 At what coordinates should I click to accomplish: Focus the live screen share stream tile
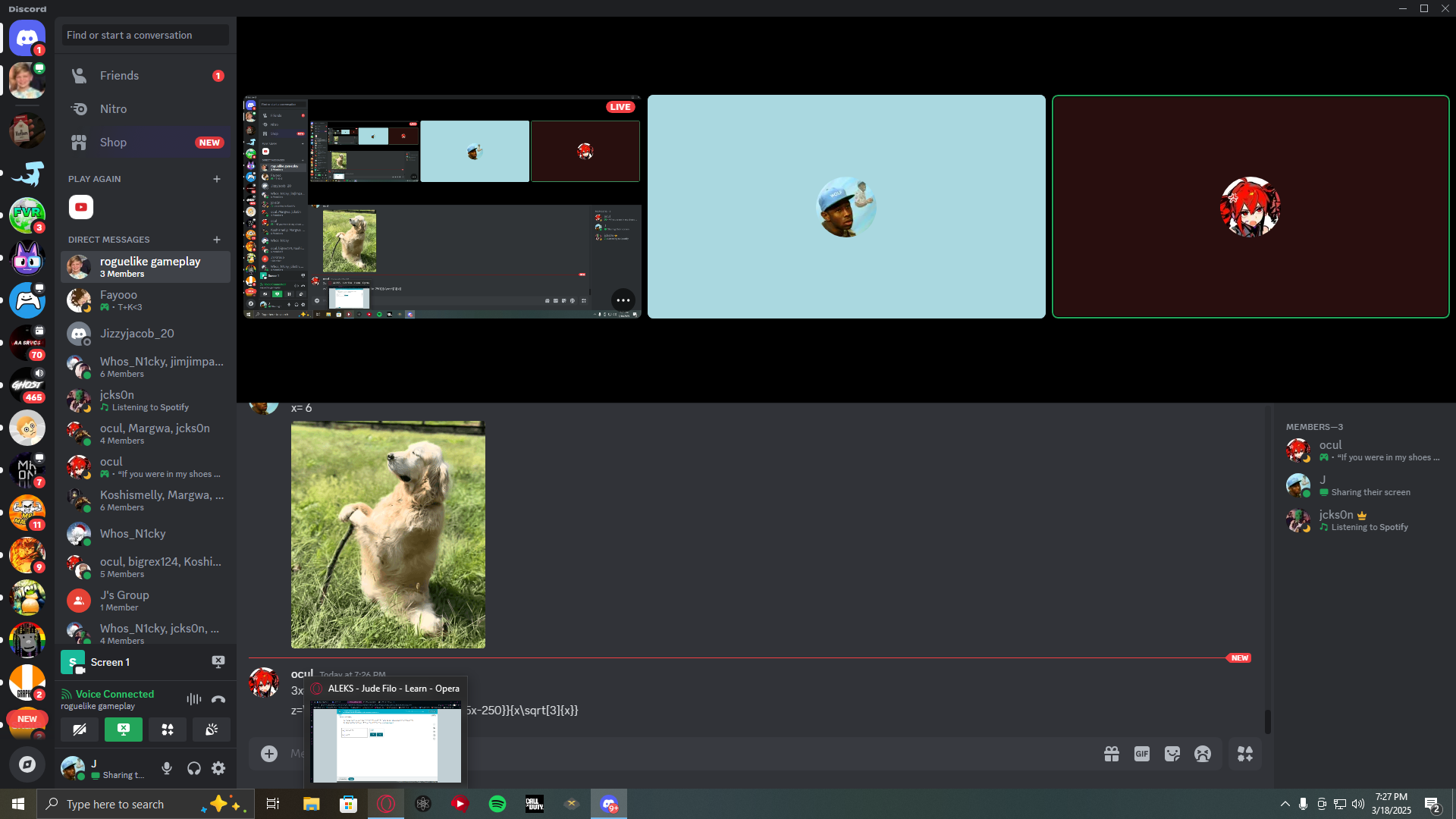(x=442, y=206)
